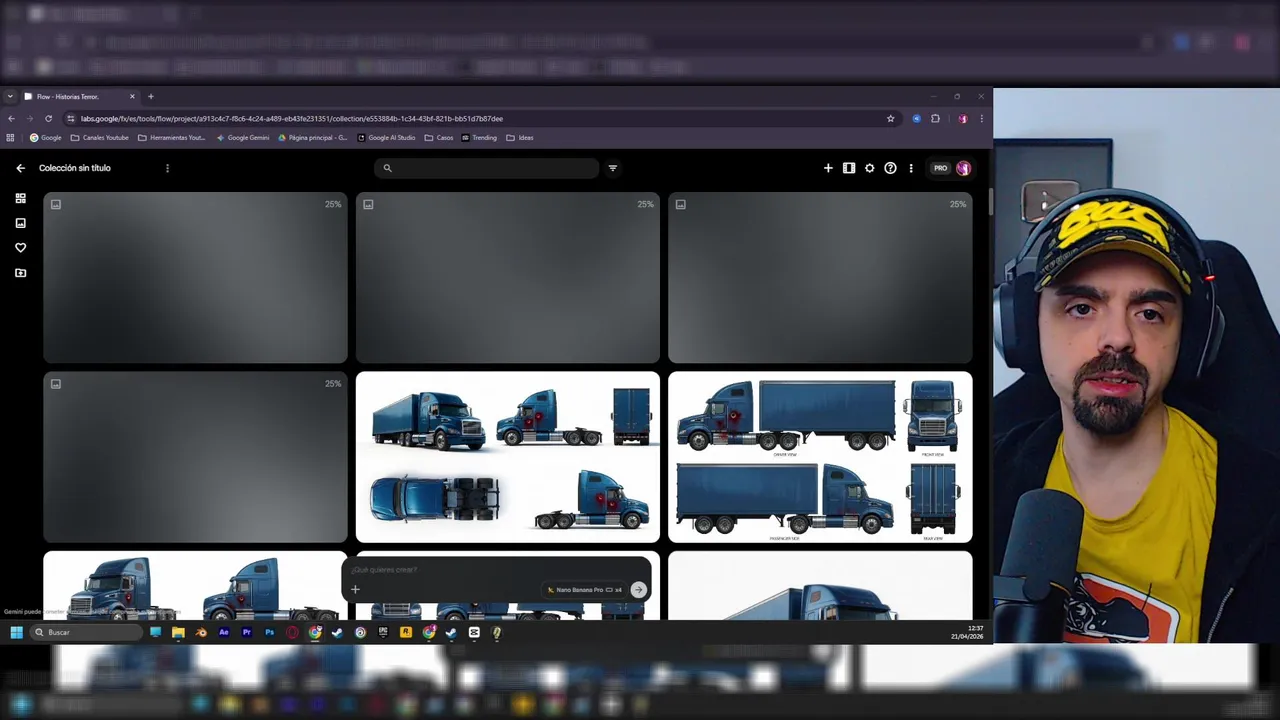The height and width of the screenshot is (720, 1280).
Task: Select the grid view icon in left sidebar
Action: point(20,198)
